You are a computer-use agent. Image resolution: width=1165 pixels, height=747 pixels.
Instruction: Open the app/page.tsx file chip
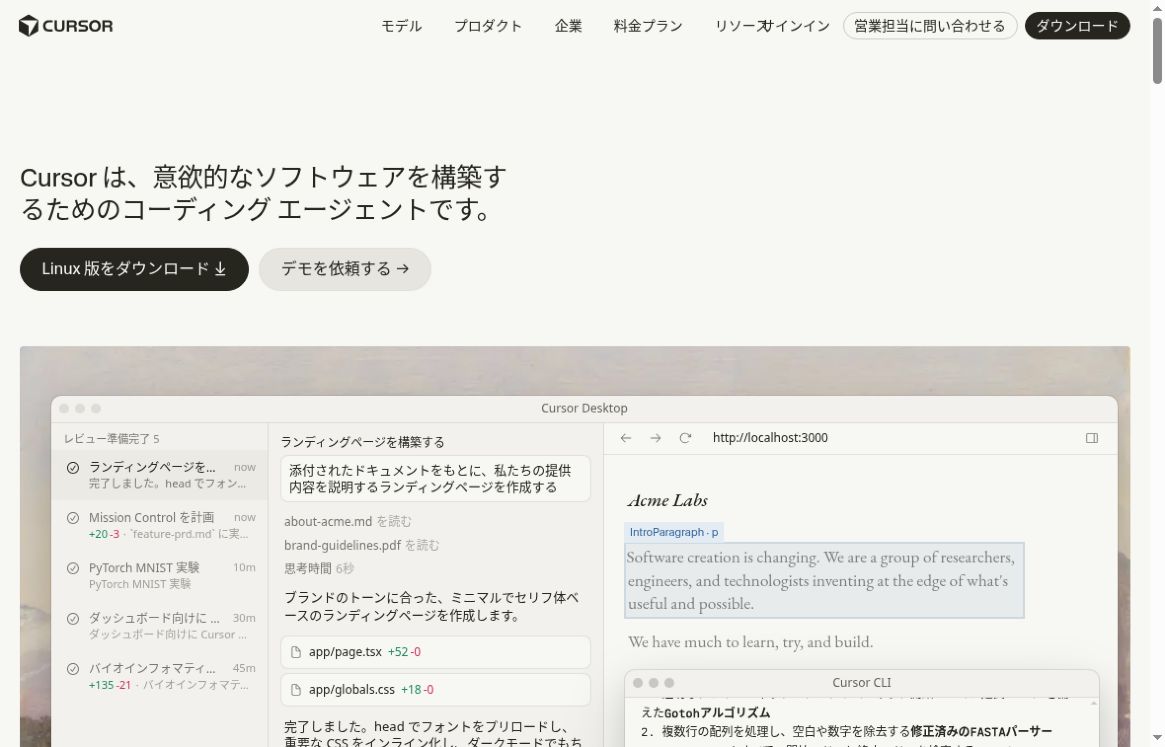tap(435, 652)
